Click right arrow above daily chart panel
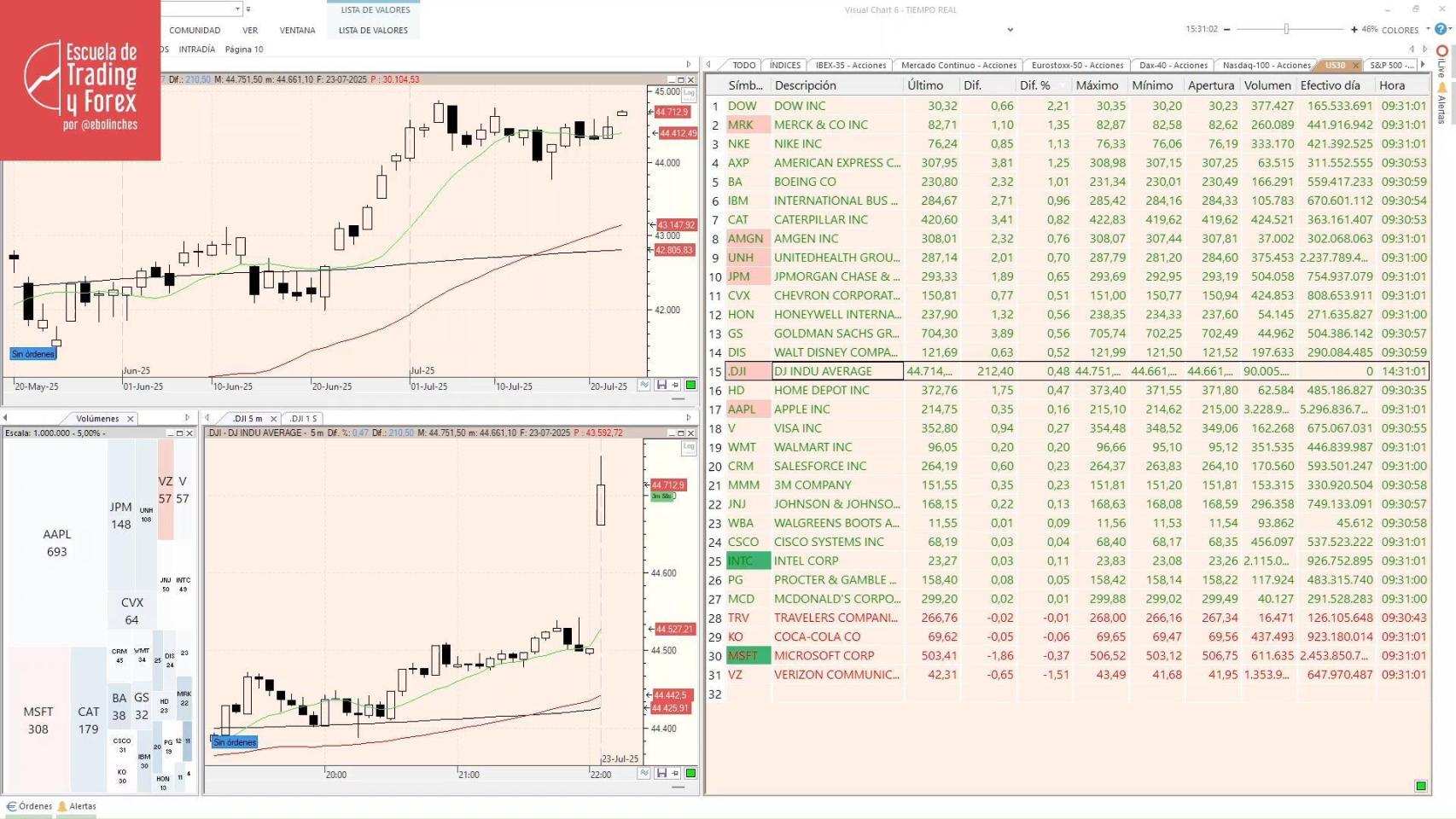This screenshot has height=819, width=1456. coord(689,64)
